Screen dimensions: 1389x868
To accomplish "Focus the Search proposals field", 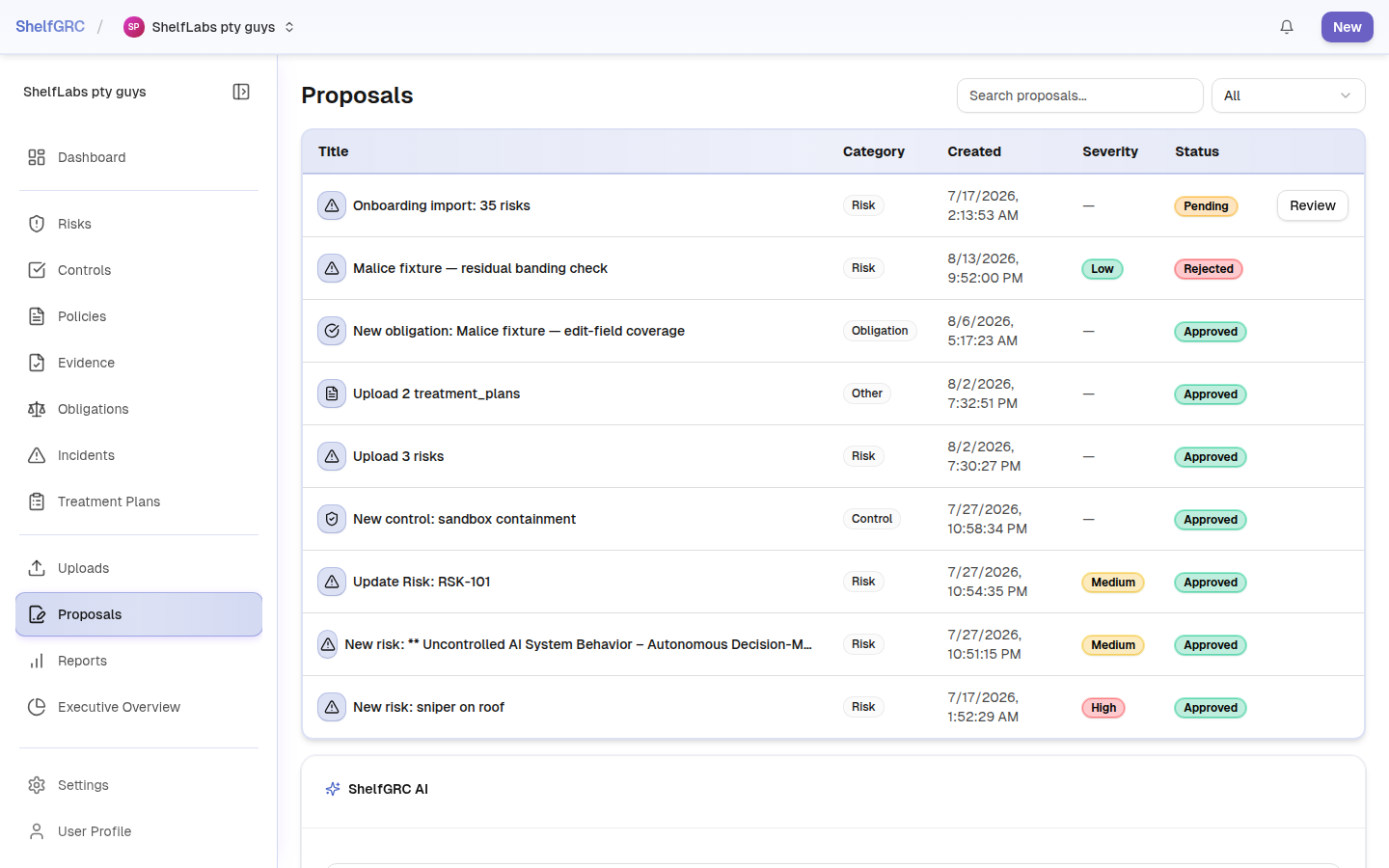I will tap(1079, 95).
